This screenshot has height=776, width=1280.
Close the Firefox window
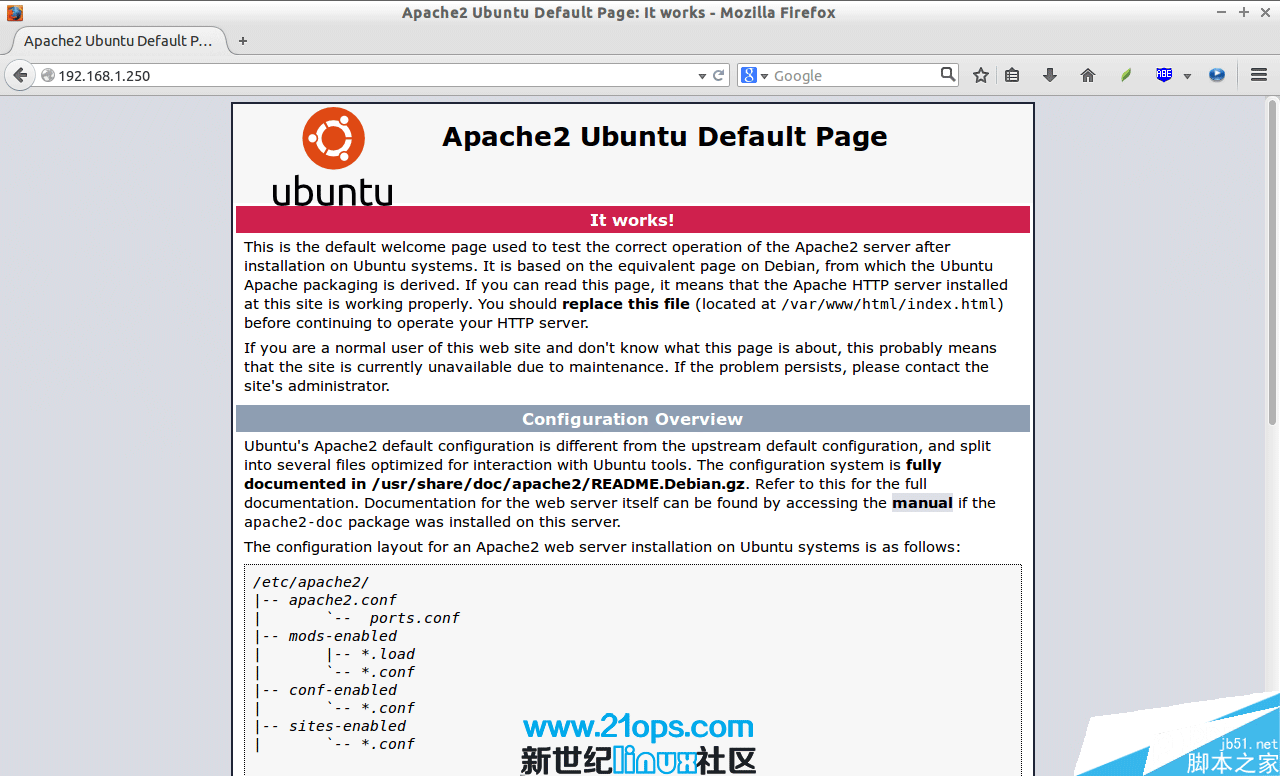coord(1264,13)
